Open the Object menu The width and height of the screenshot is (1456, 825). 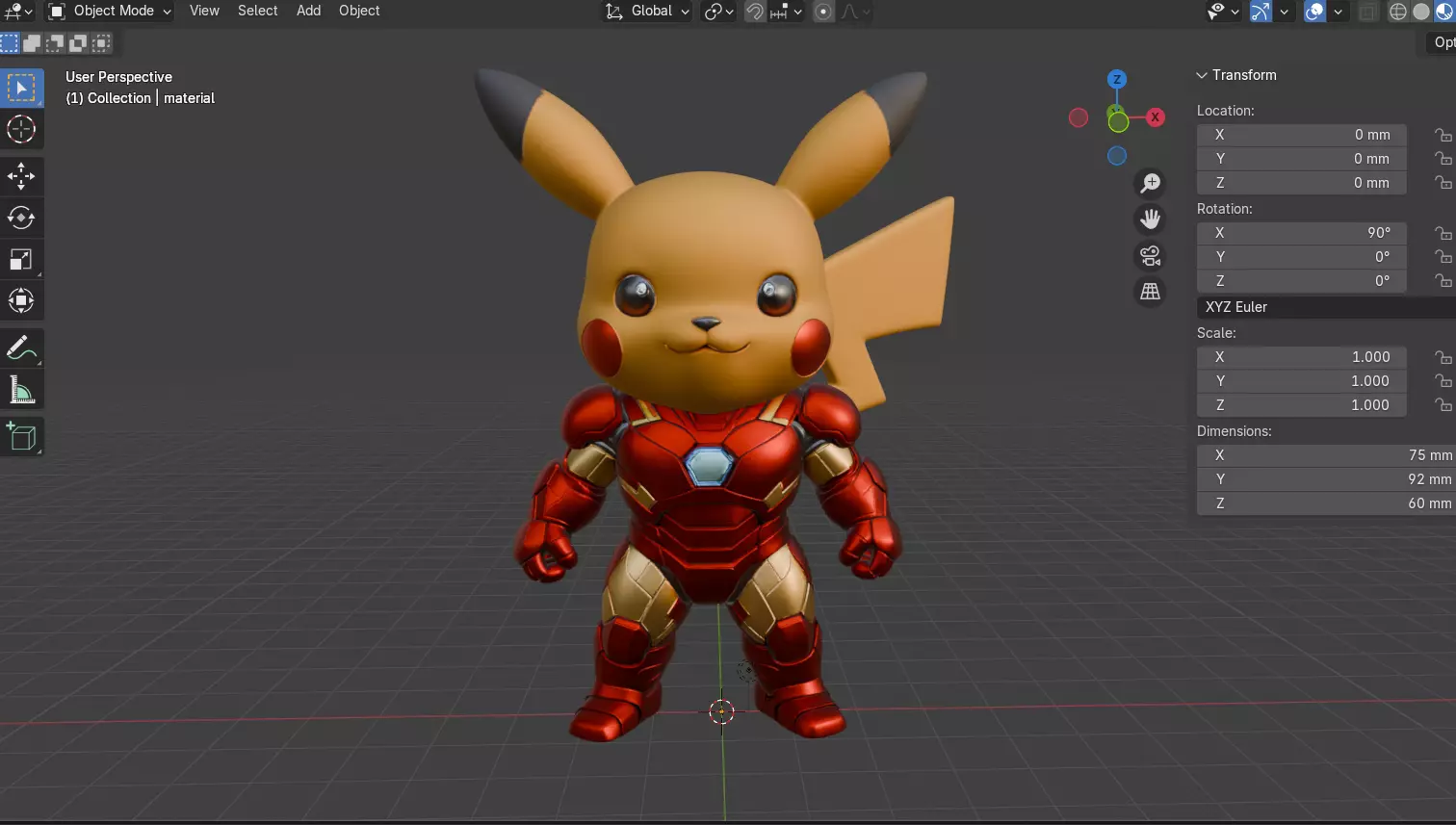click(x=359, y=11)
